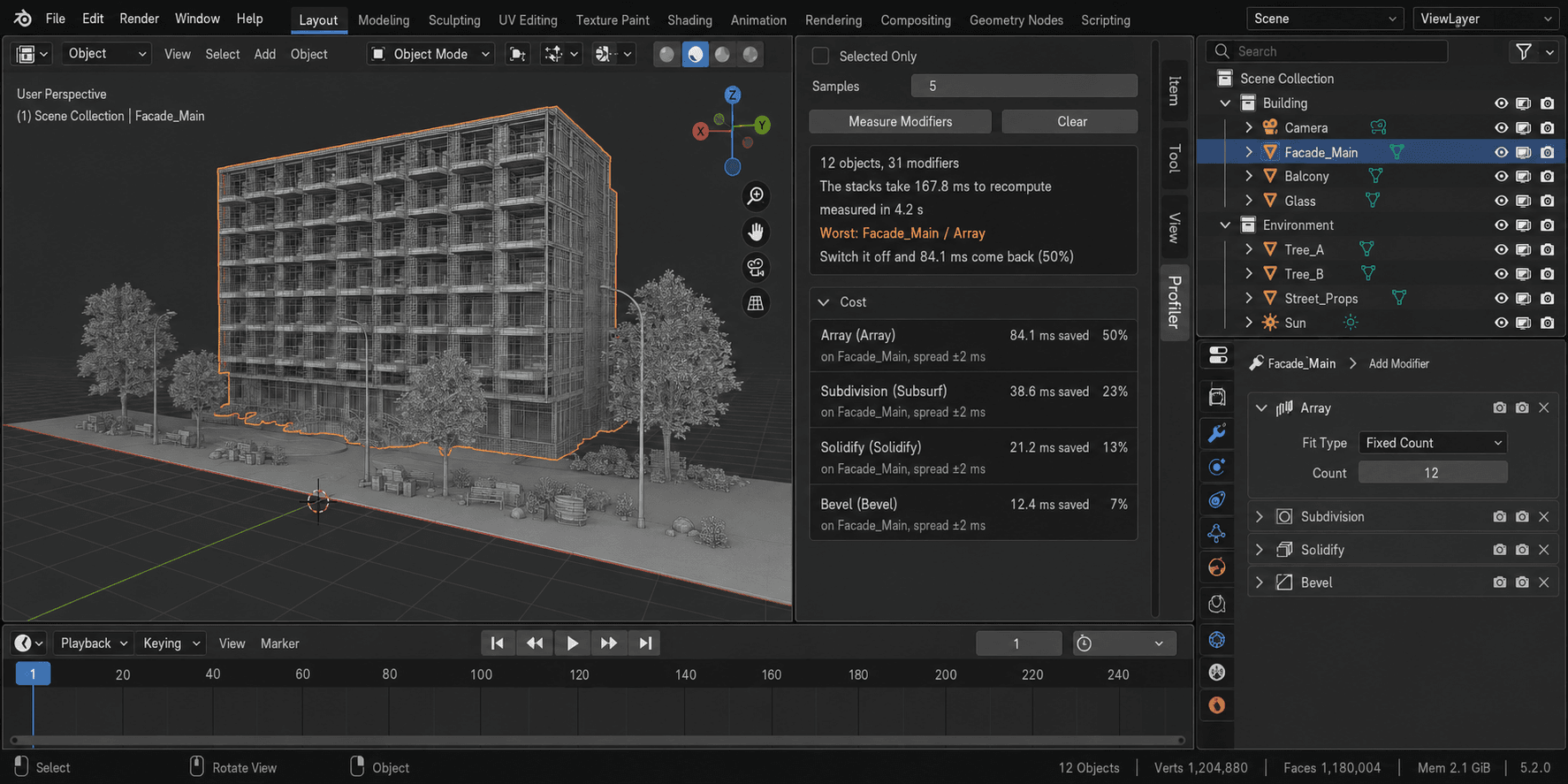Image resolution: width=1568 pixels, height=784 pixels.
Task: Disable Balcony in renders via camera icon
Action: [1547, 177]
